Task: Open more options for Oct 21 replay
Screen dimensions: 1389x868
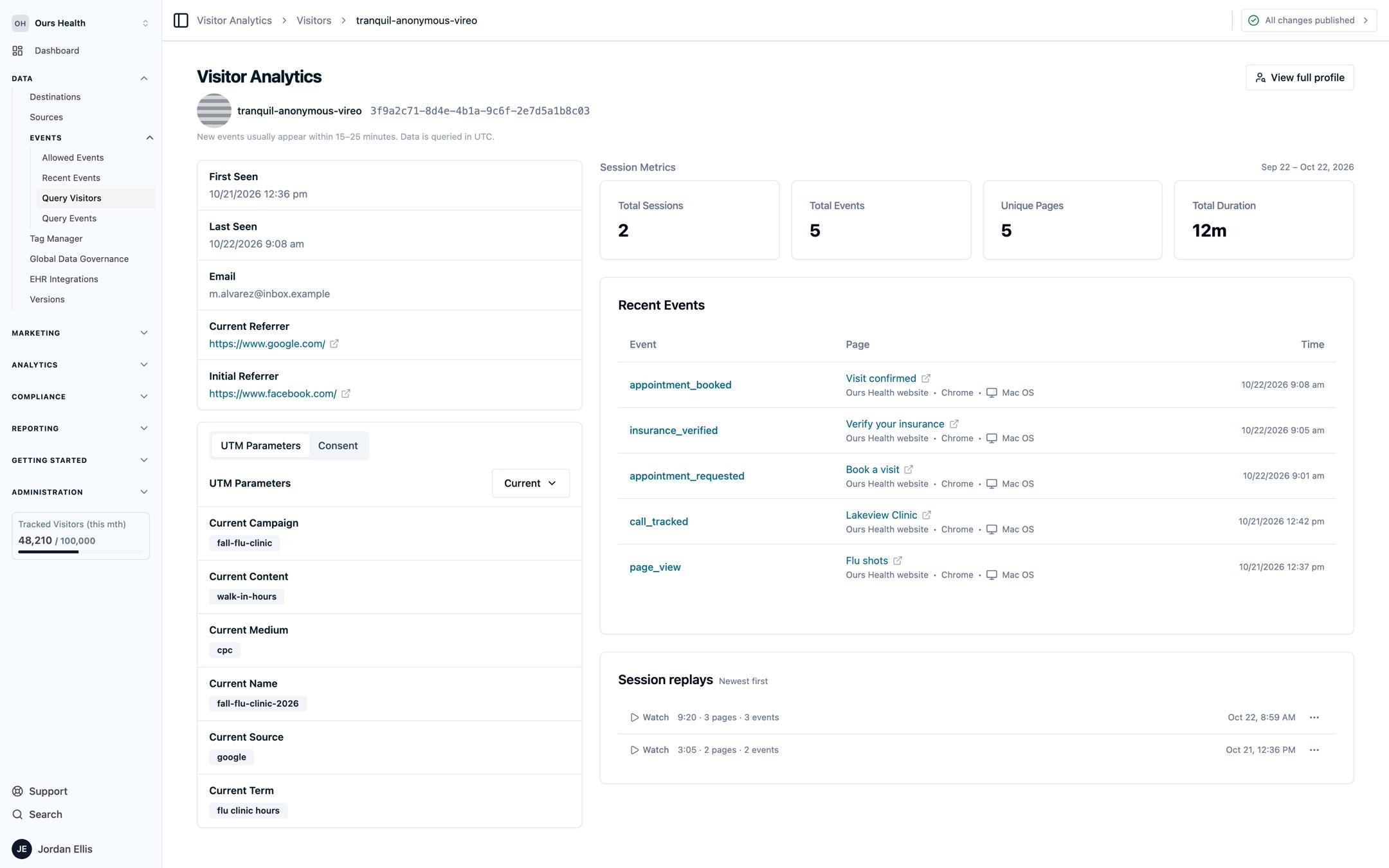Action: coord(1314,750)
